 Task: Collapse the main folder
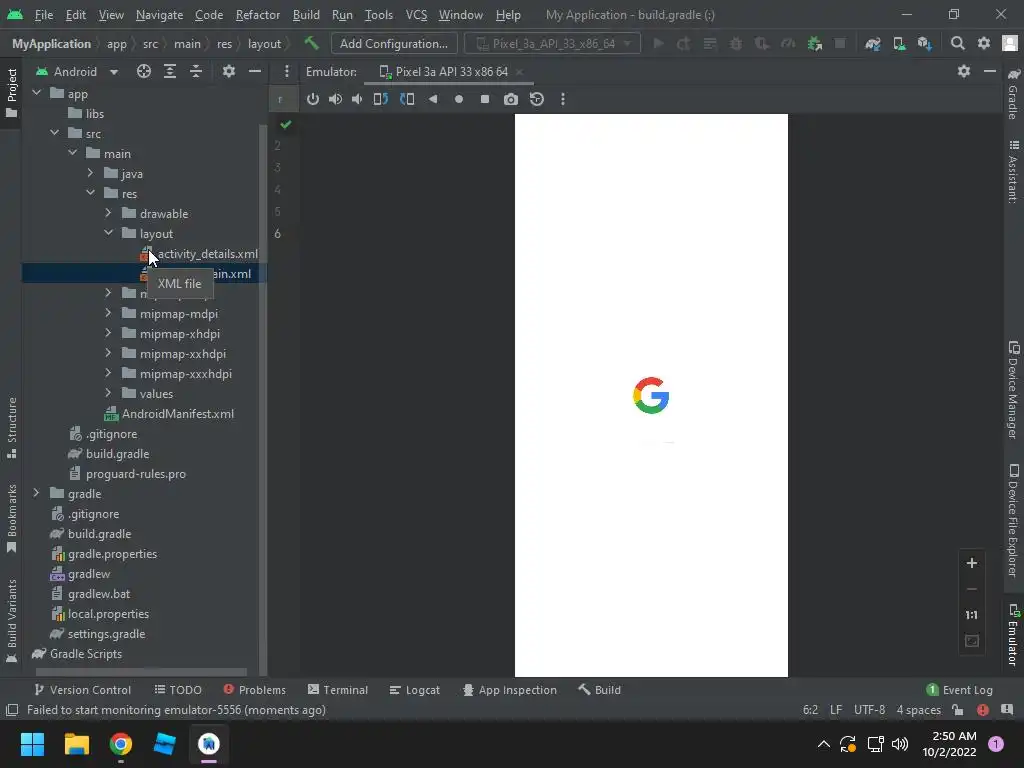point(73,153)
